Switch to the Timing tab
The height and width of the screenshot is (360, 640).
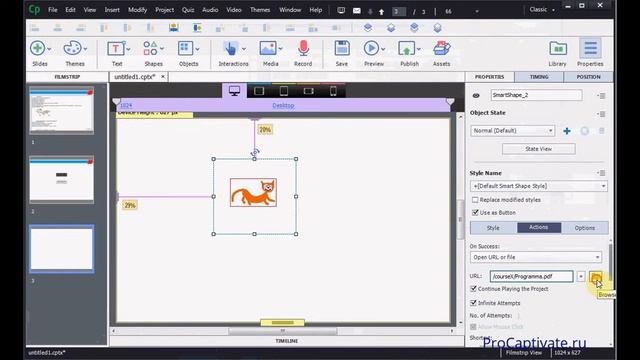click(x=539, y=77)
